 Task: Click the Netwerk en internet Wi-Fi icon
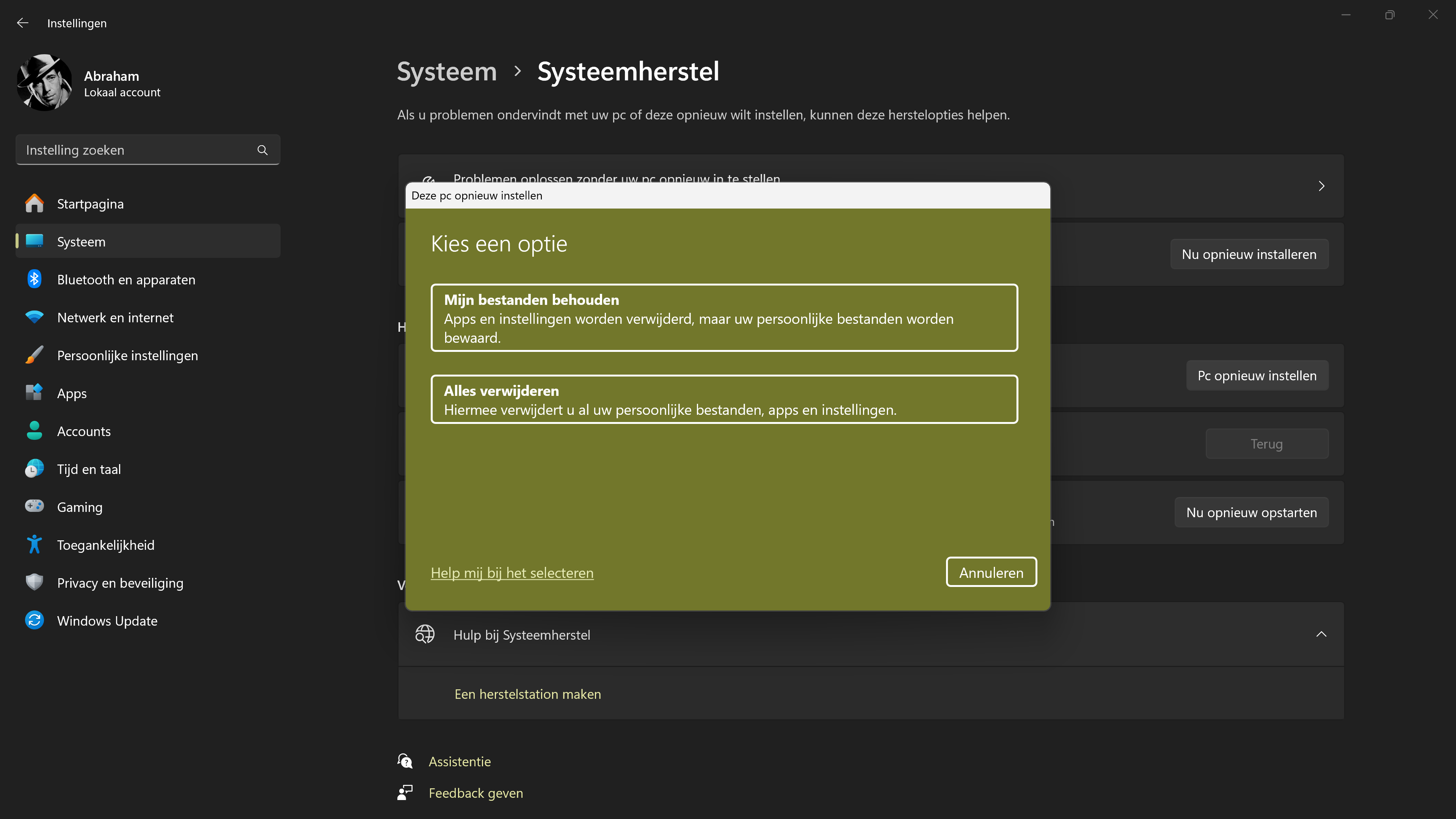click(x=34, y=317)
